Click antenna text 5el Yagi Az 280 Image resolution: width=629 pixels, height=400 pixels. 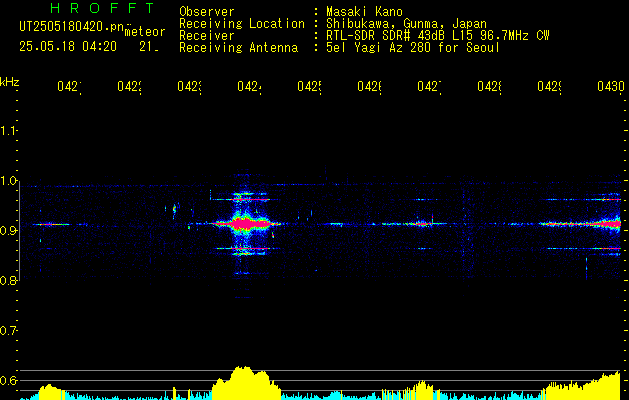click(x=380, y=48)
